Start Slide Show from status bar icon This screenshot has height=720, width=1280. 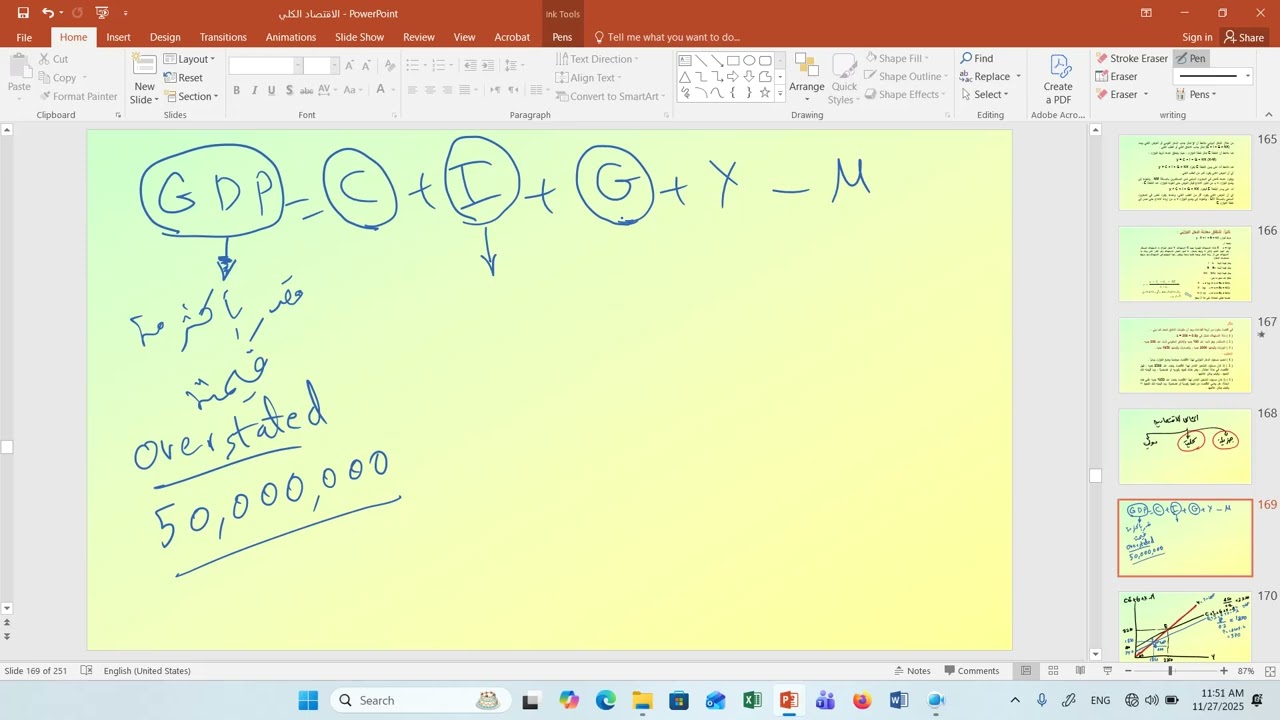point(1107,671)
